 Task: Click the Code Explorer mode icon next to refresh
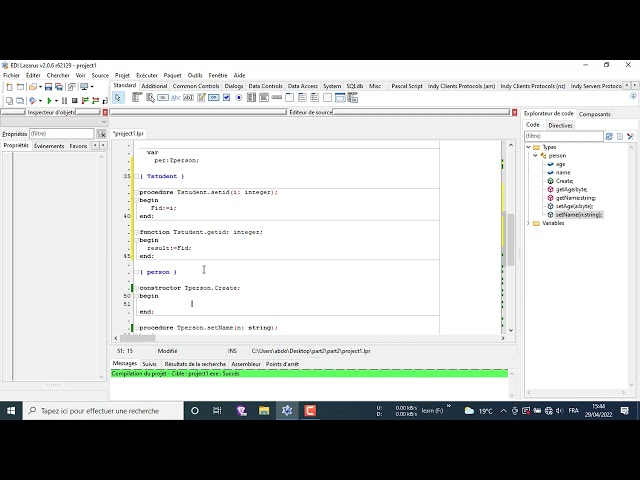620,136
